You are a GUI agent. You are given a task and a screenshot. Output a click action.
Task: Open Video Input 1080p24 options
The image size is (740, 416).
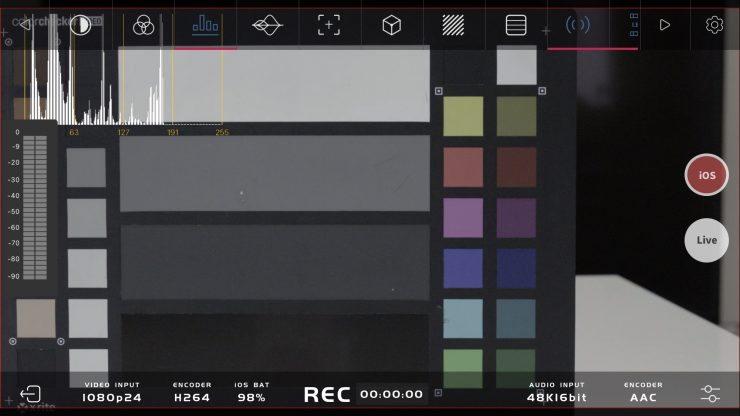[111, 392]
